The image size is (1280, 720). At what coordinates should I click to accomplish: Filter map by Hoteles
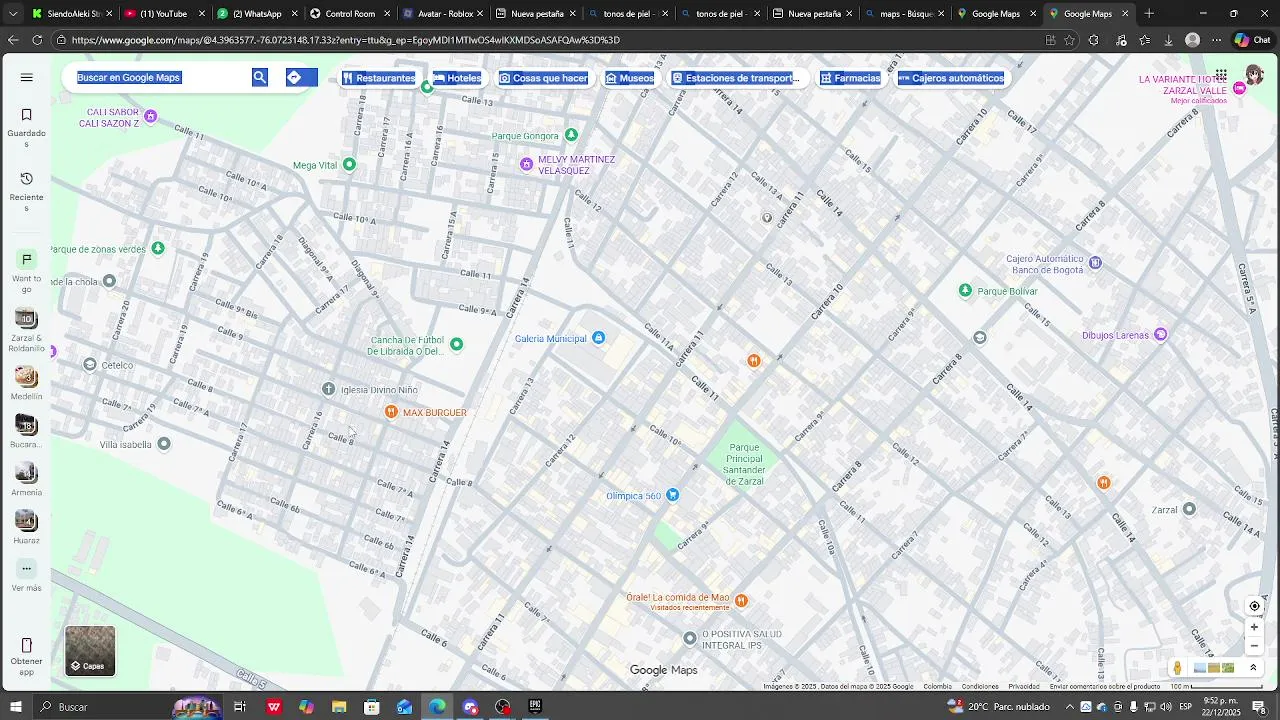point(457,78)
